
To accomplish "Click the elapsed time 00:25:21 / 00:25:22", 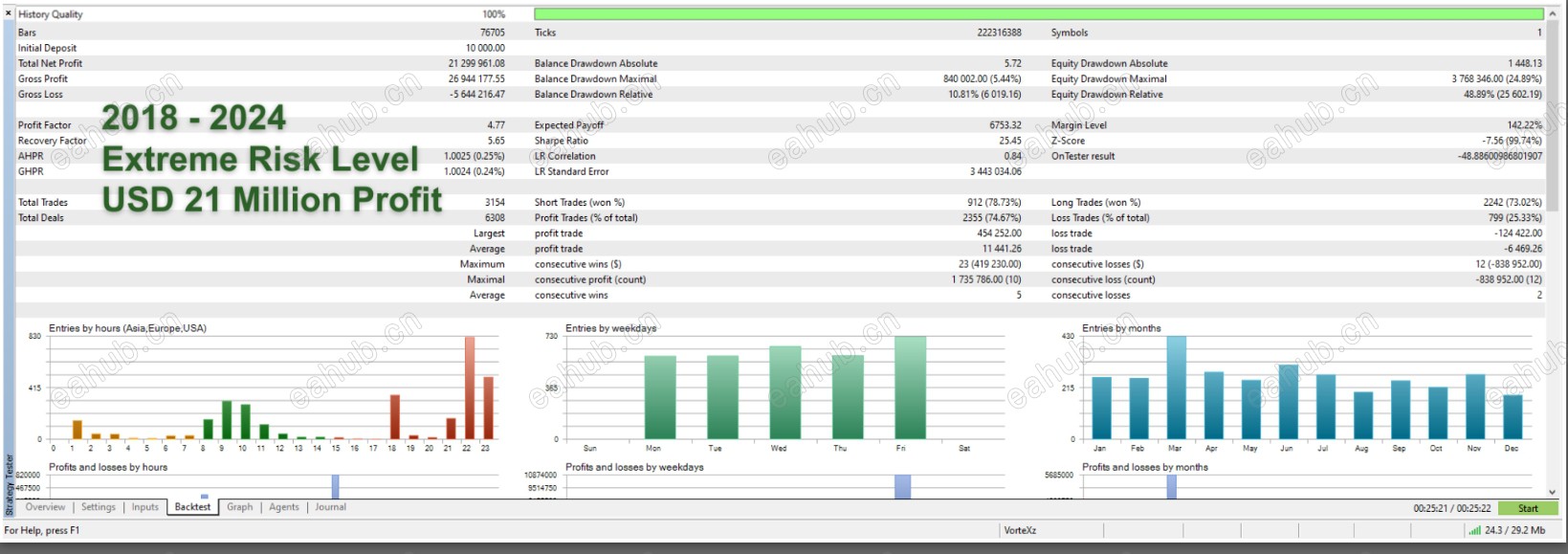I will [x=1451, y=508].
